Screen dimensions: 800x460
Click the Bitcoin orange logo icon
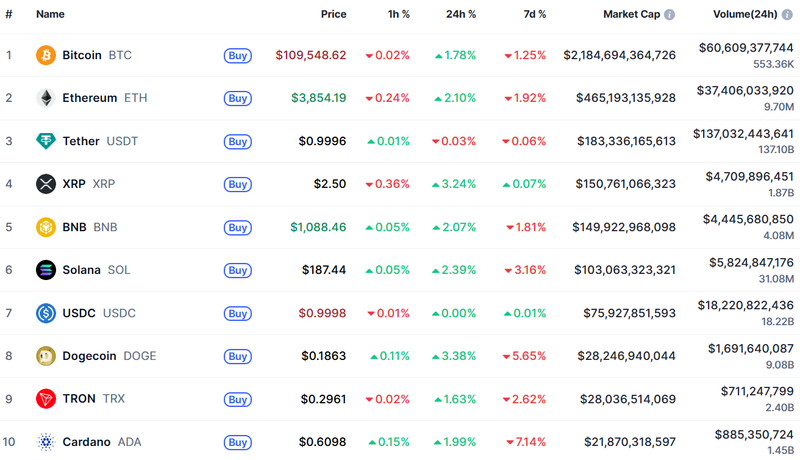[x=46, y=55]
